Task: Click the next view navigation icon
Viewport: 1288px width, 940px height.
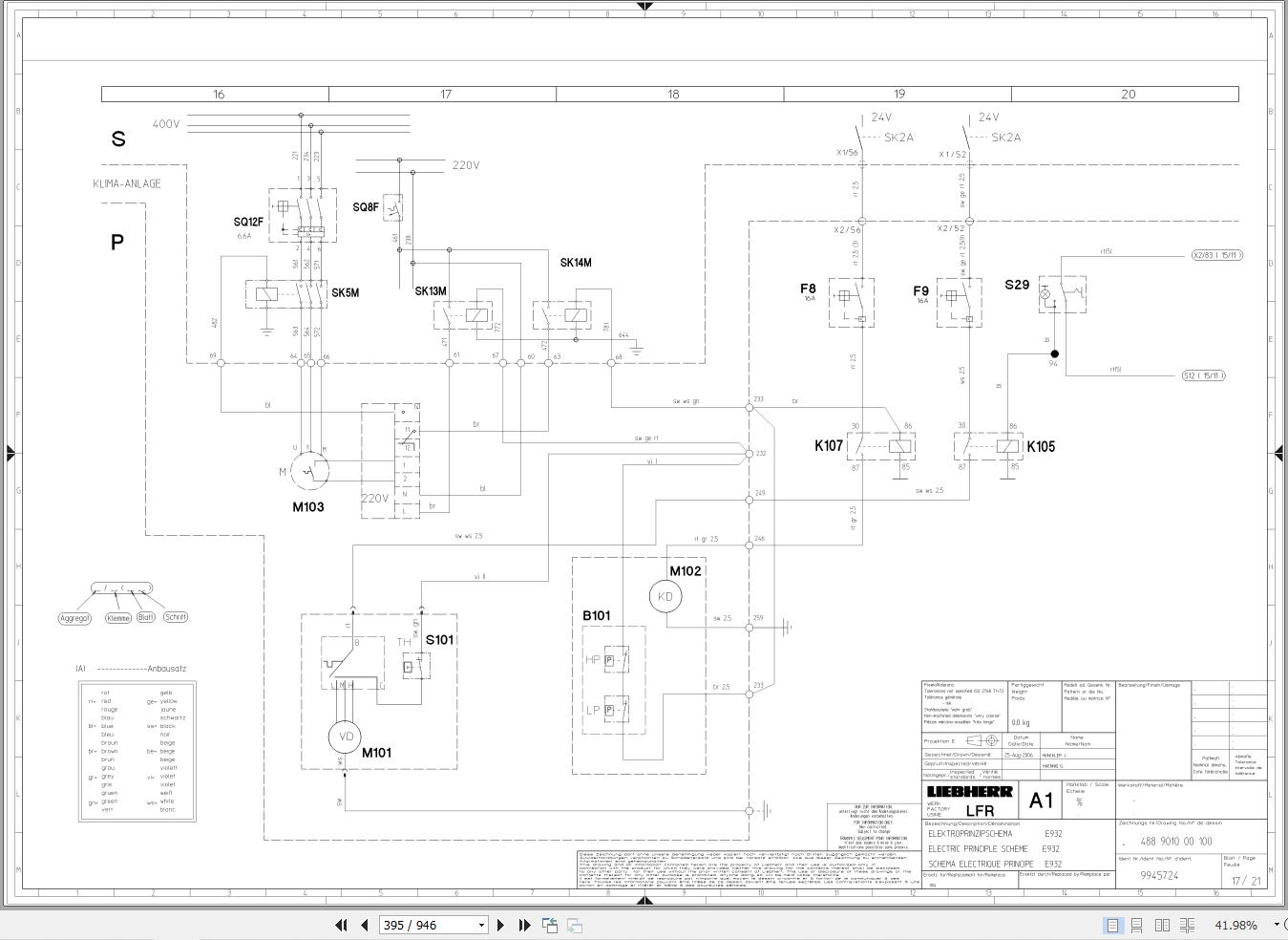Action: [x=573, y=925]
